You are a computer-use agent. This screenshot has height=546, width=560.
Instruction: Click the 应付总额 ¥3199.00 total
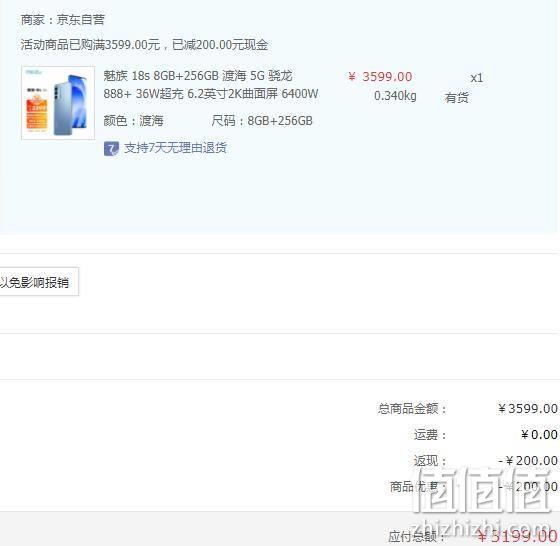click(518, 536)
